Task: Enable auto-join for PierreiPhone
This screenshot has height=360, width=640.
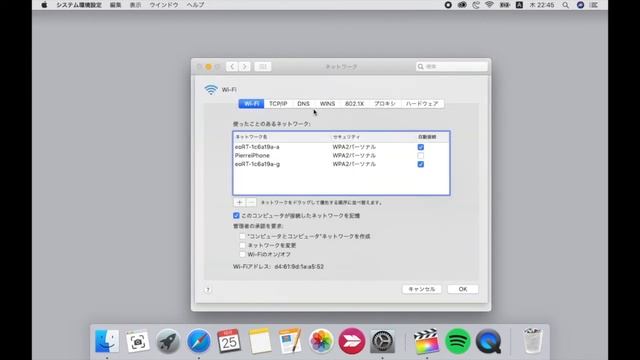Action: click(420, 156)
